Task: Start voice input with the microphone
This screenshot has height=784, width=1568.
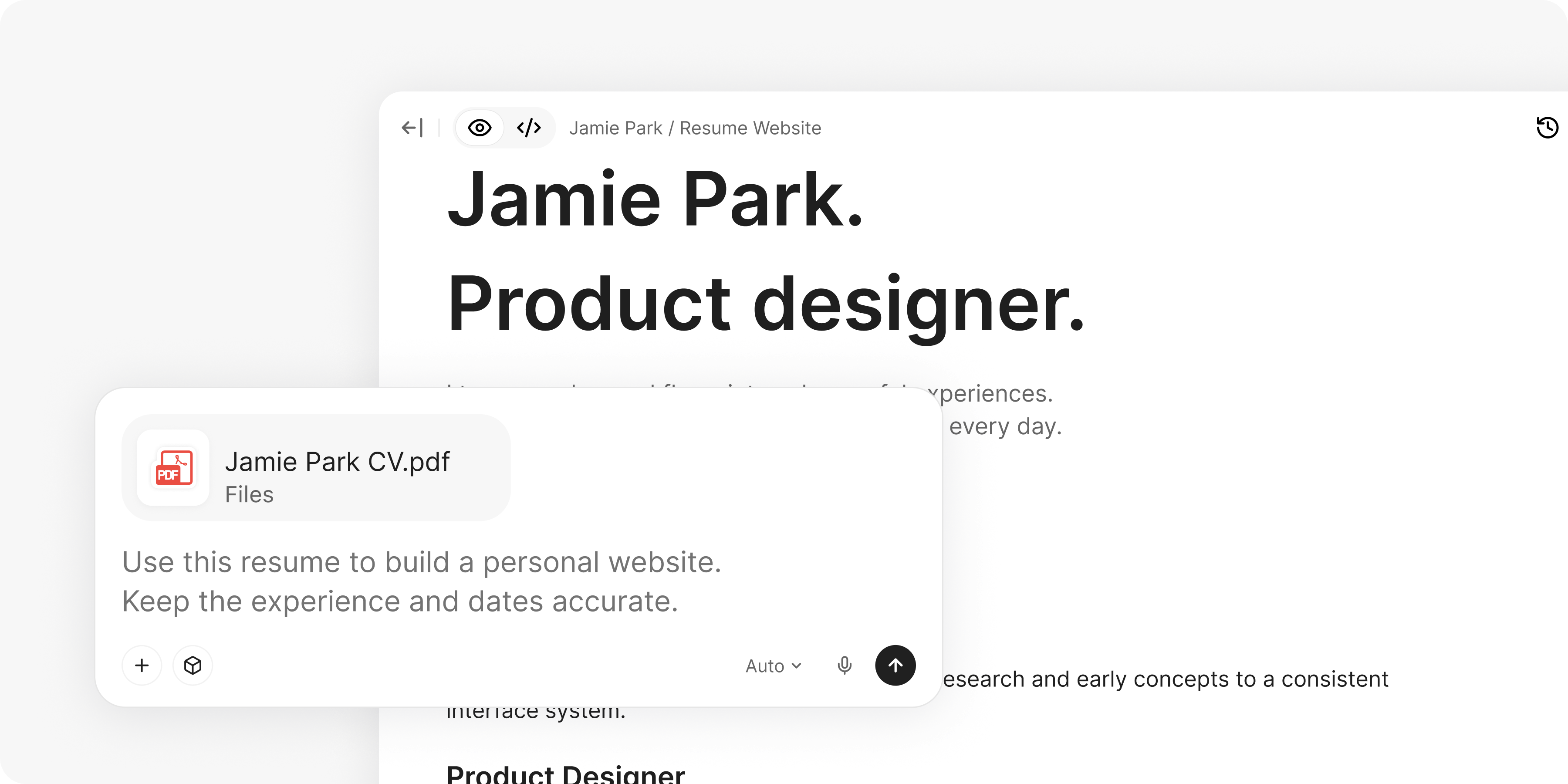Action: point(844,665)
